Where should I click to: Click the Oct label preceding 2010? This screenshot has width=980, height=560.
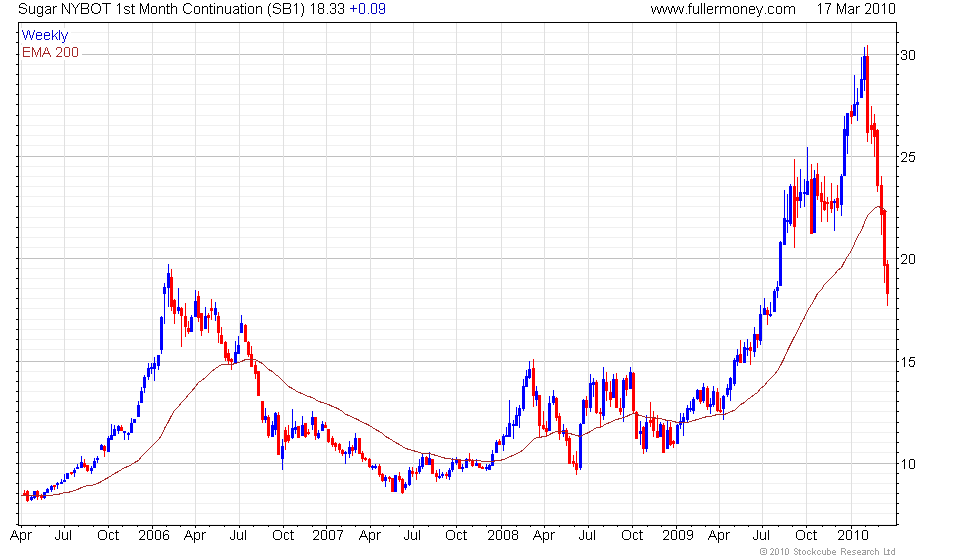806,535
